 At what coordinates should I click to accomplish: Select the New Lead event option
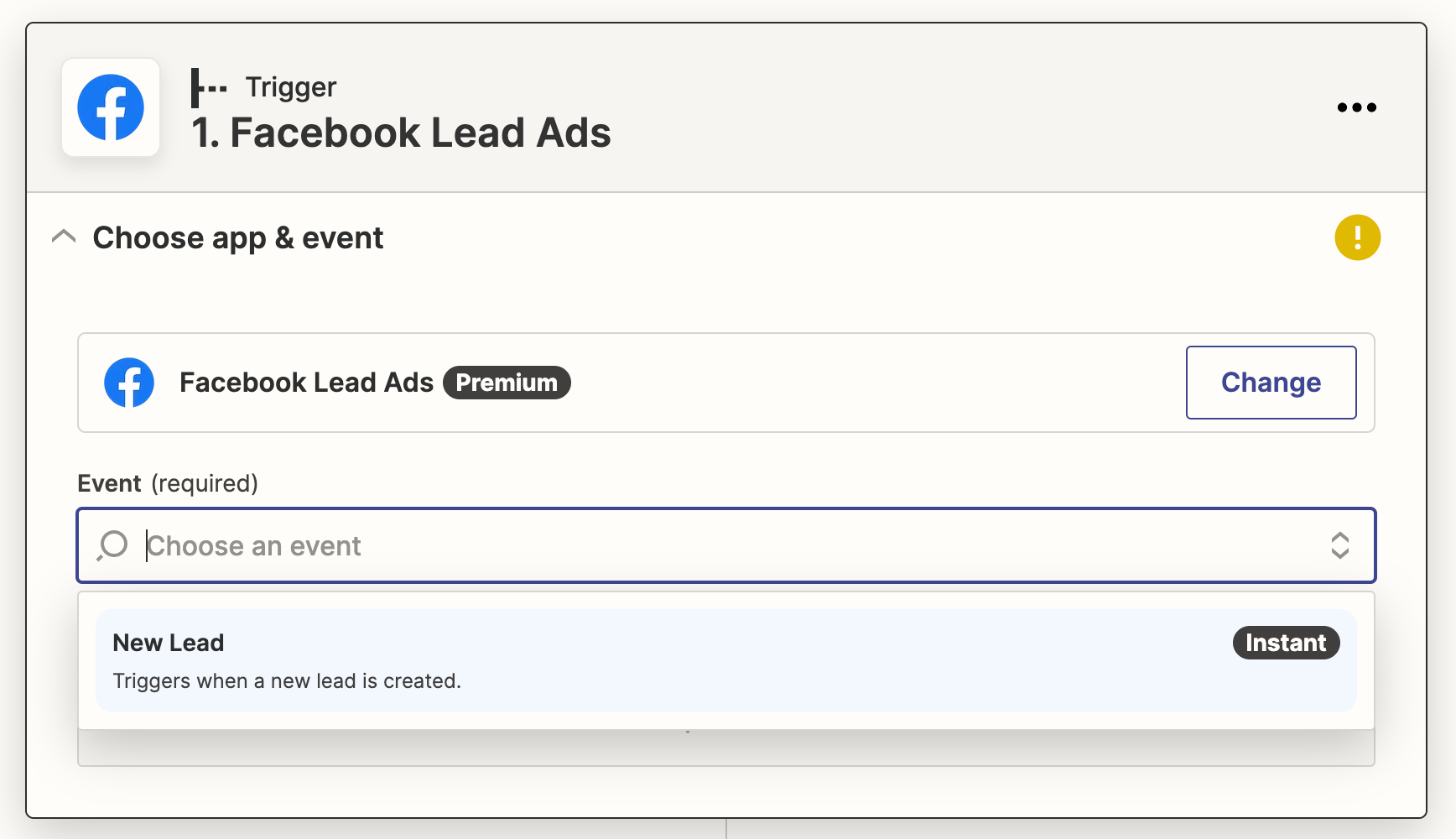coord(726,661)
